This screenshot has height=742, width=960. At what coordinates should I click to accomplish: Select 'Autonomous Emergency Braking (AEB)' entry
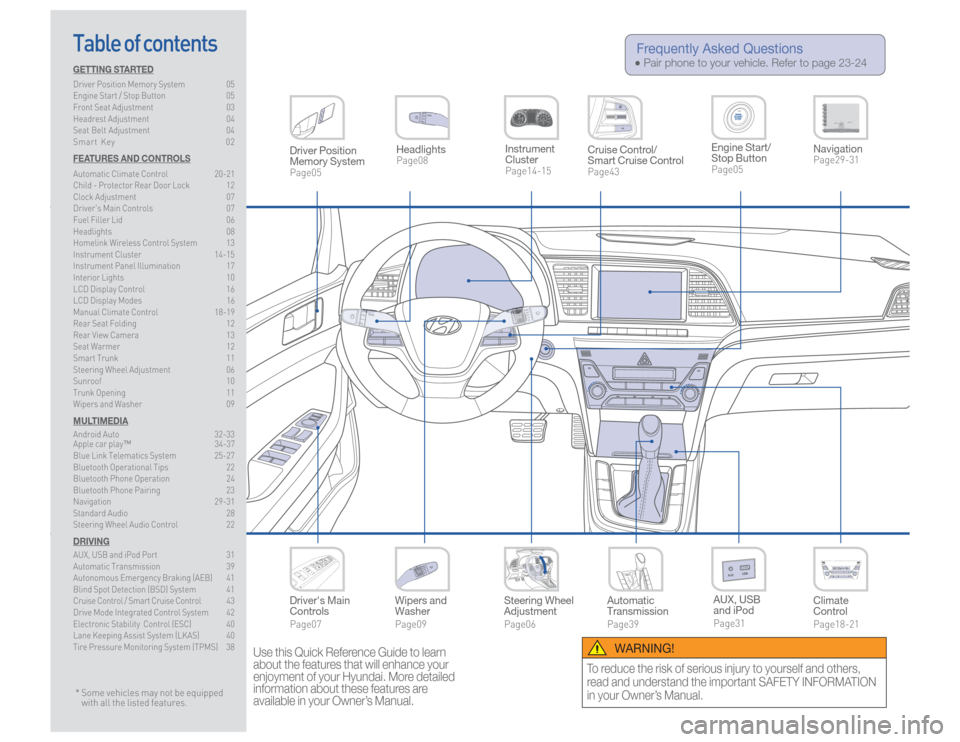[x=154, y=578]
